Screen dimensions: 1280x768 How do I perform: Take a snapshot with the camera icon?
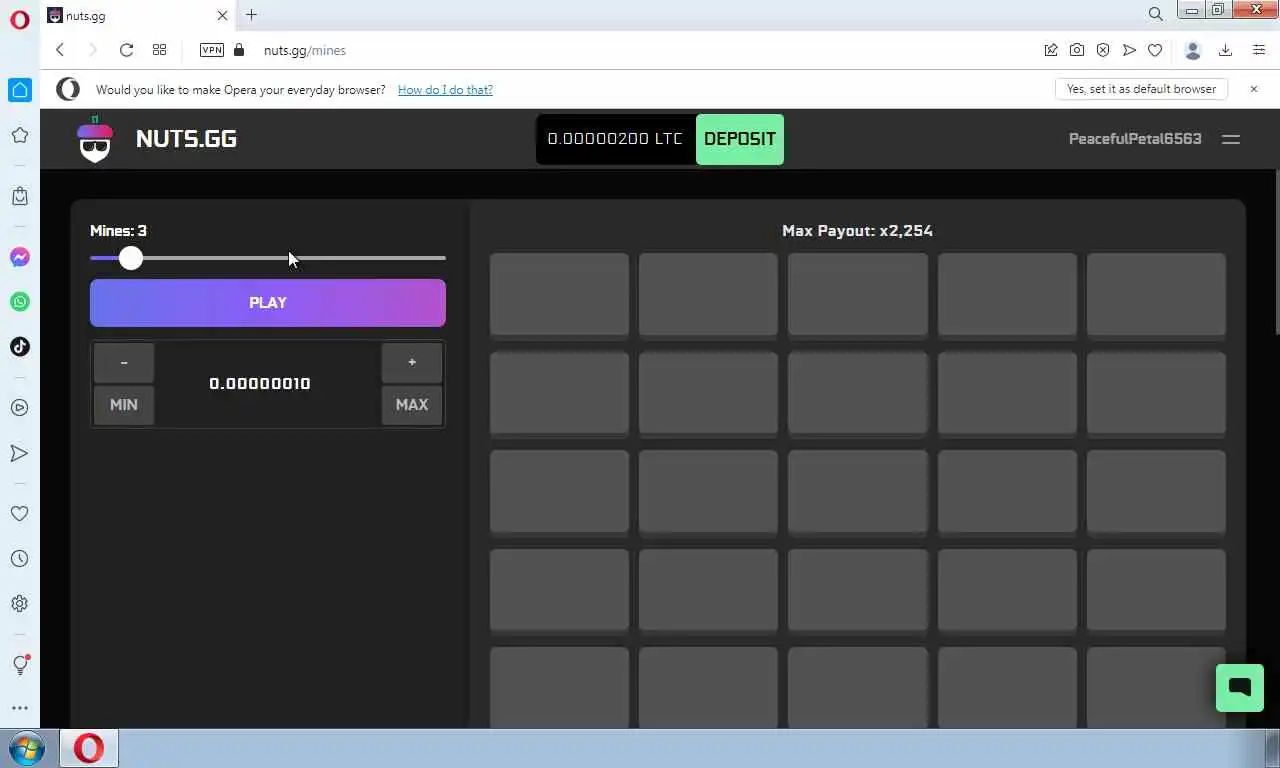point(1077,50)
